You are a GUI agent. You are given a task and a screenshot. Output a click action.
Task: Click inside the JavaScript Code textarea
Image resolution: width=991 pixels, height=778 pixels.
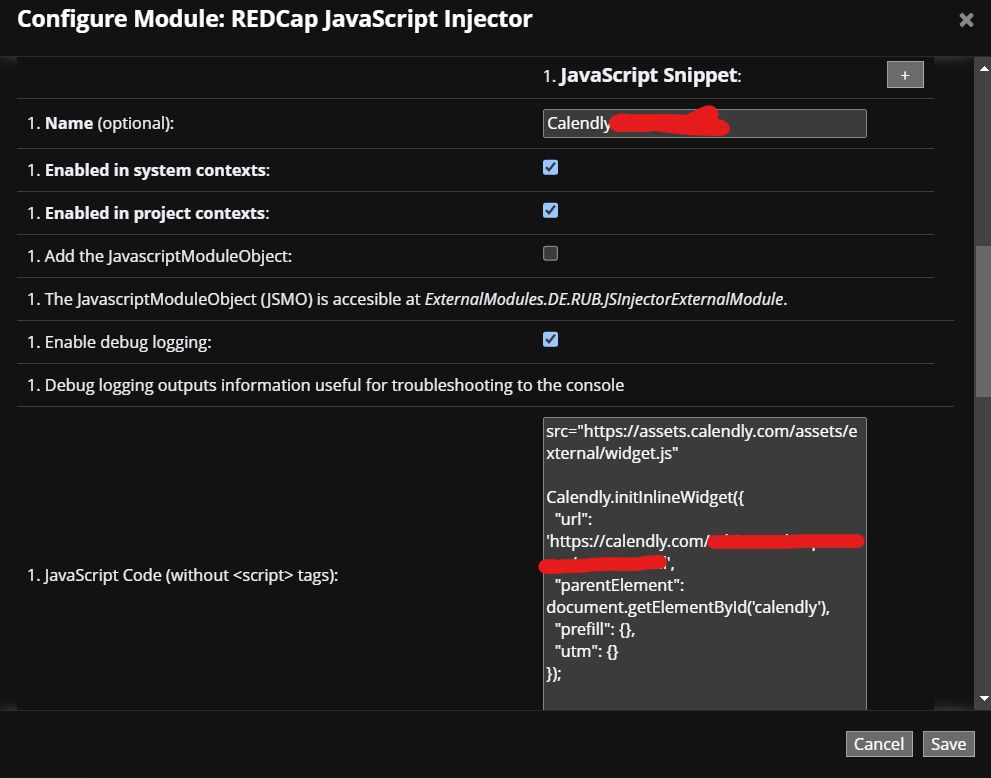click(x=704, y=563)
